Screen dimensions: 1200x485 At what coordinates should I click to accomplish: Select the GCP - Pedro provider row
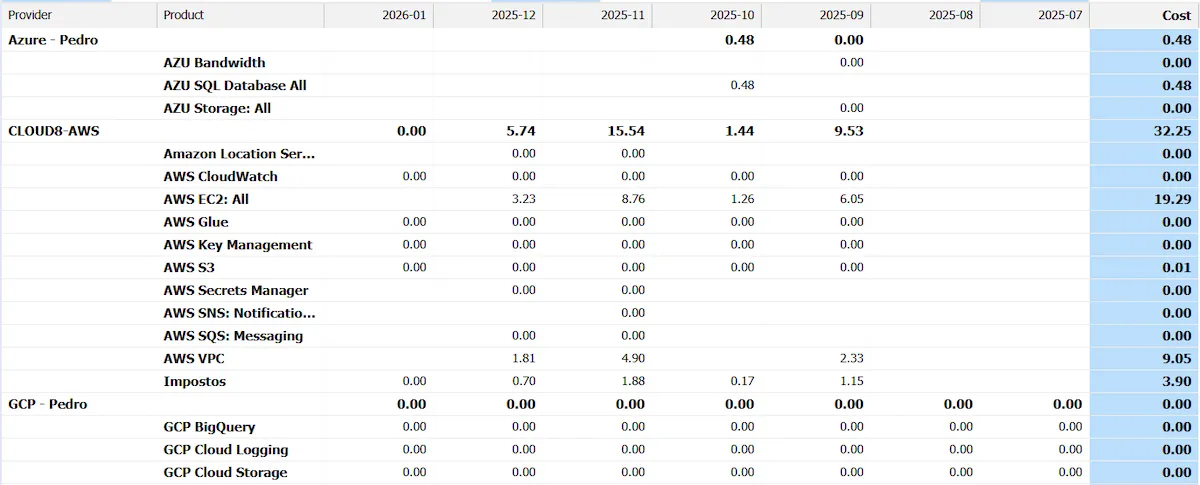point(600,404)
